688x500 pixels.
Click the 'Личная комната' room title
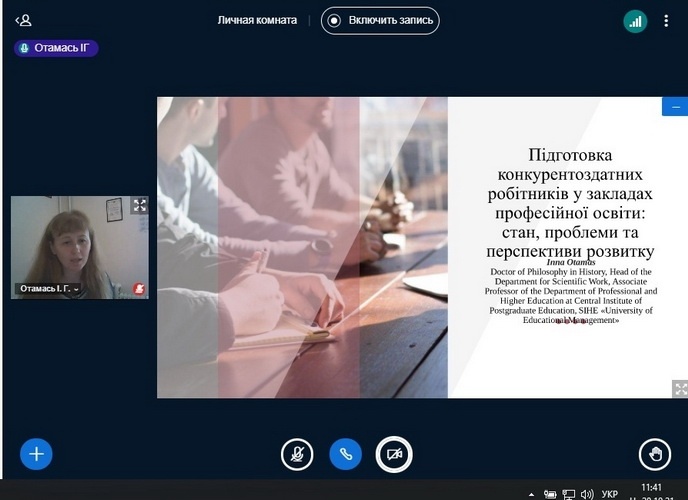257,20
